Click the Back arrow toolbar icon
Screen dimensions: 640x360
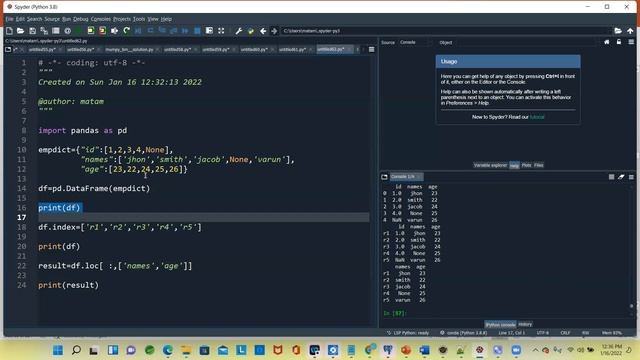263,31
